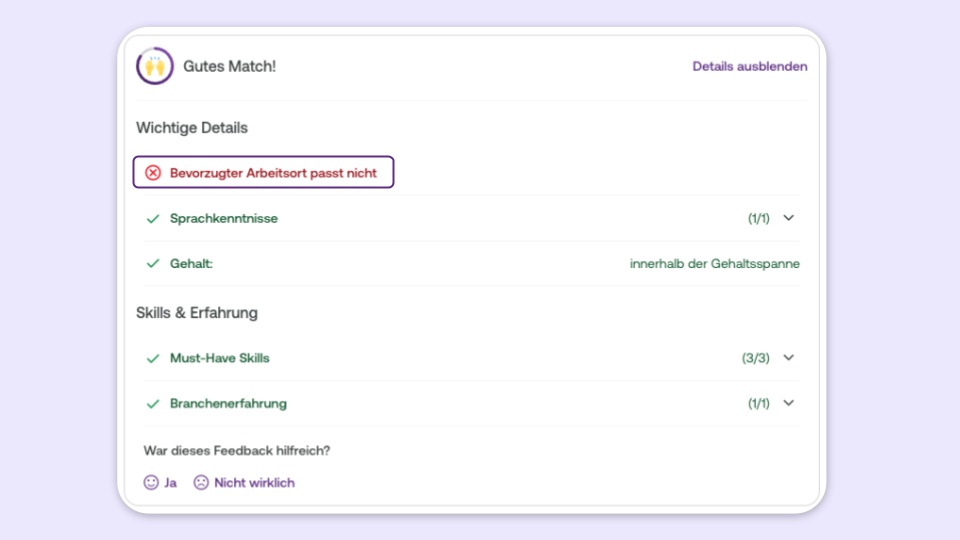Click the green checkmark beside Gehalt
The height and width of the screenshot is (540, 960).
pos(153,264)
